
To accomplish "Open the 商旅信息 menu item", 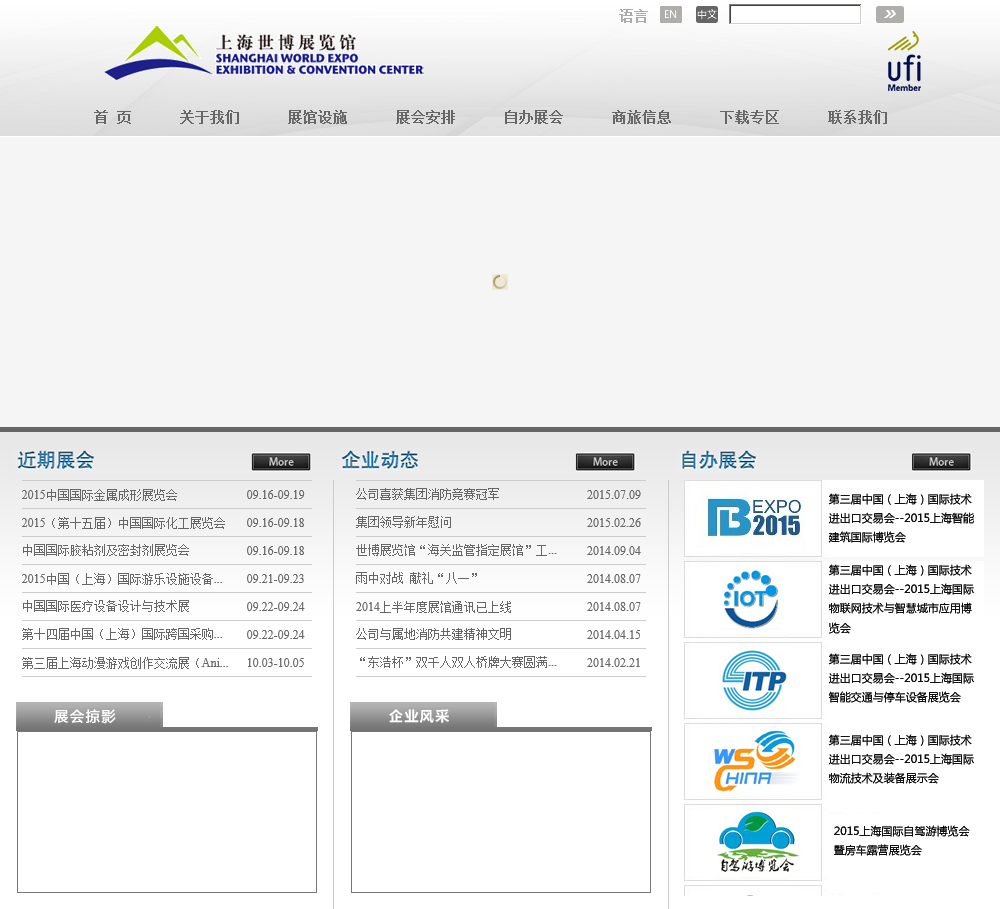I will click(642, 117).
